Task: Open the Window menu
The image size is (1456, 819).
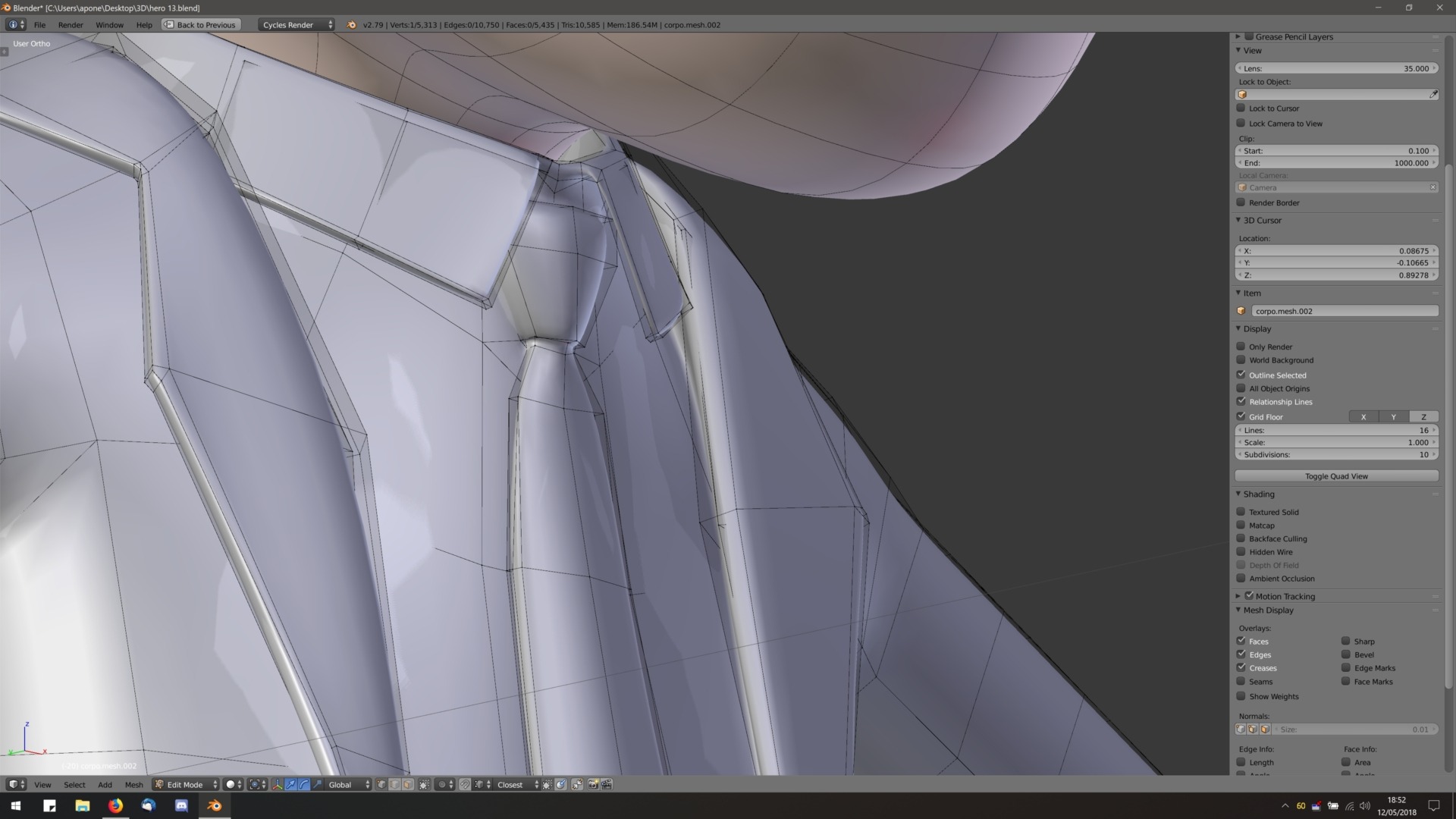Action: (x=109, y=25)
